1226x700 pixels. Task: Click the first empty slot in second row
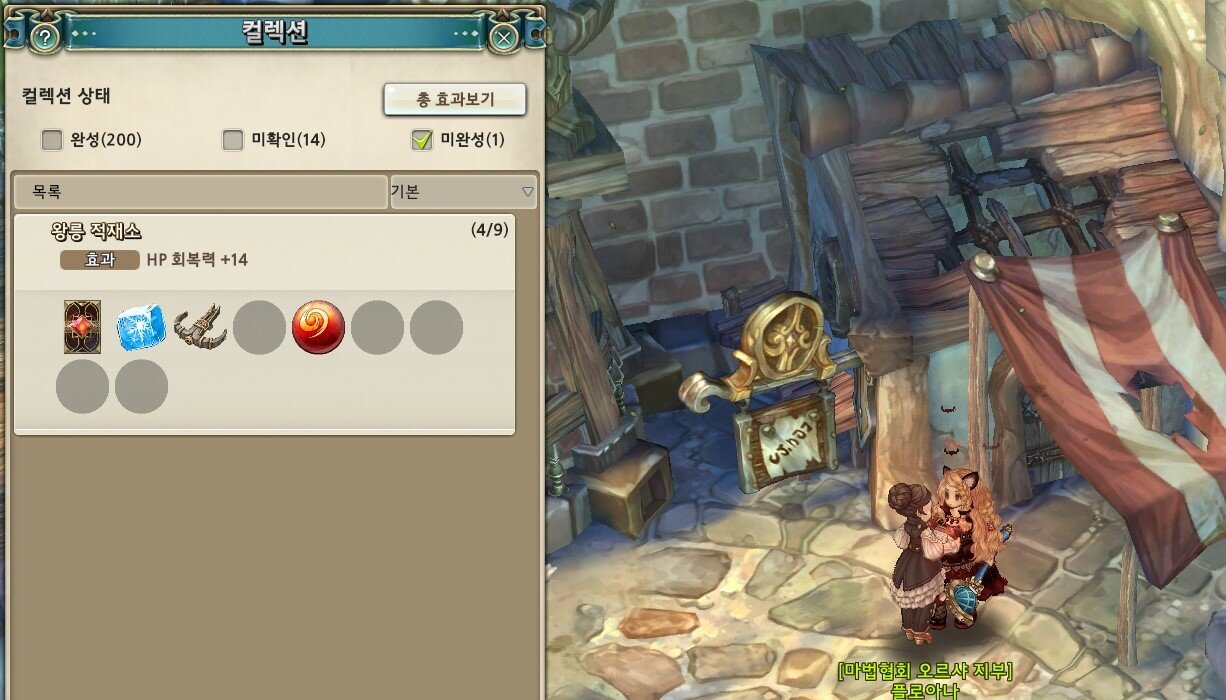(x=82, y=387)
